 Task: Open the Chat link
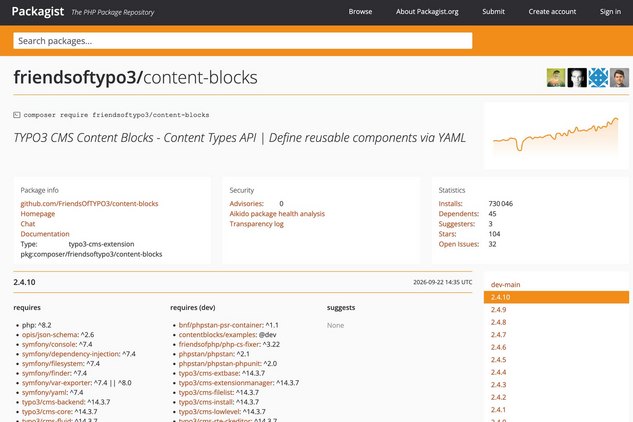[x=28, y=224]
